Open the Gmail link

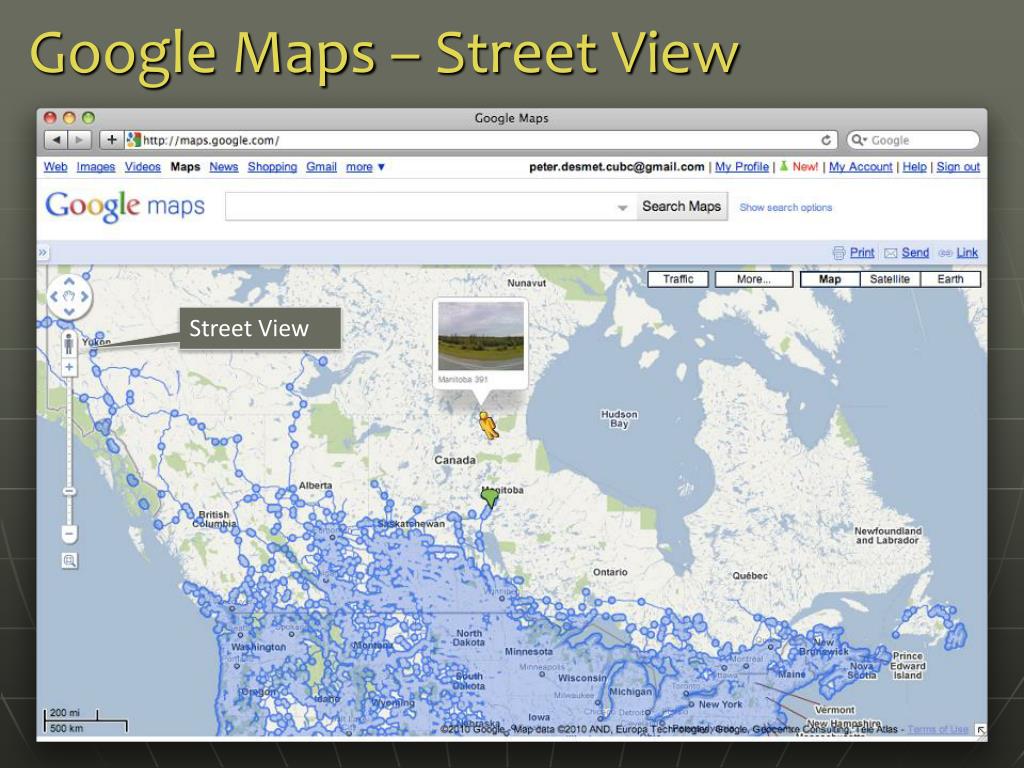point(321,167)
